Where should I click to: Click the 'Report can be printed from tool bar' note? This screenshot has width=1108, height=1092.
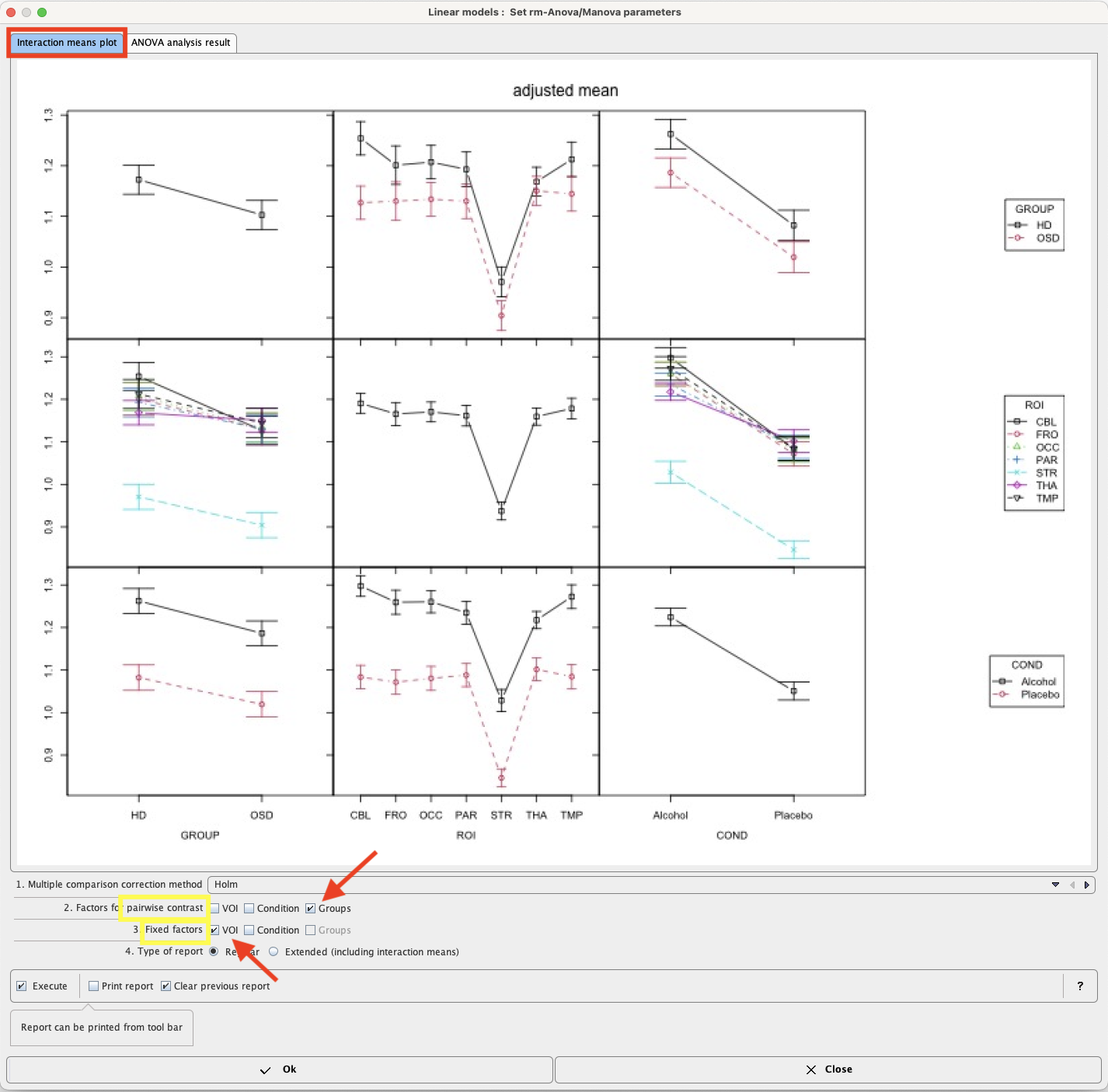pyautogui.click(x=102, y=1028)
